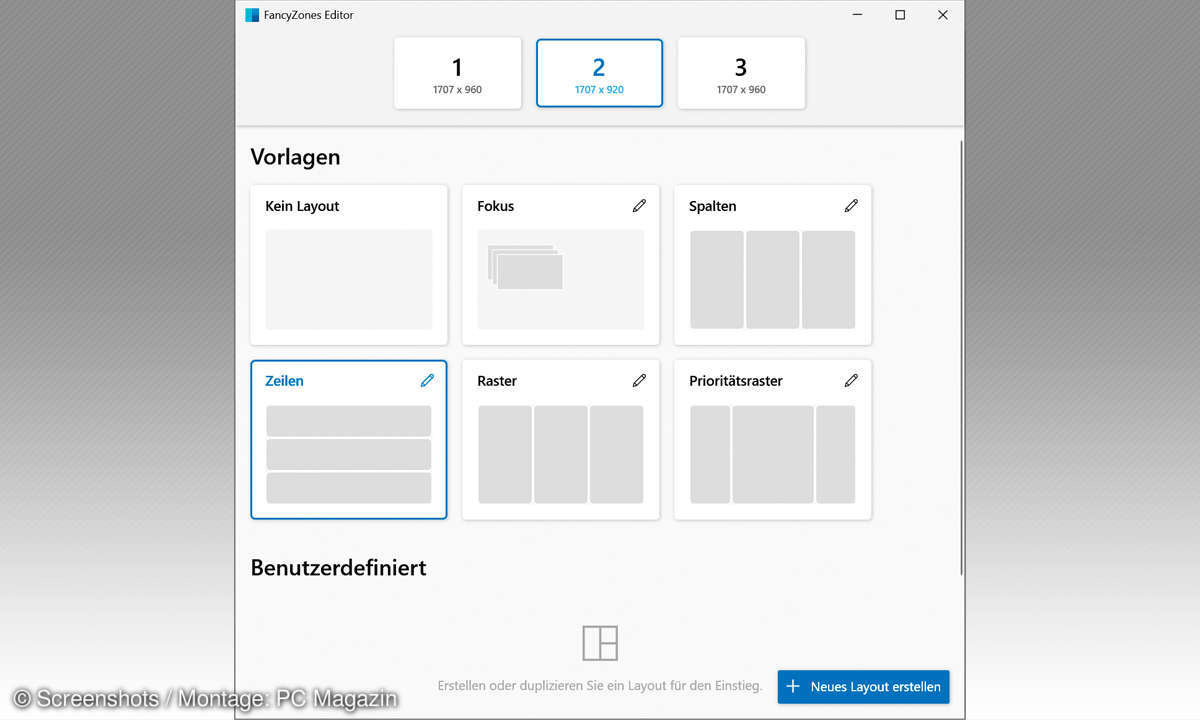The height and width of the screenshot is (720, 1200).
Task: Click Neues Layout erstellen button
Action: pyautogui.click(x=864, y=687)
